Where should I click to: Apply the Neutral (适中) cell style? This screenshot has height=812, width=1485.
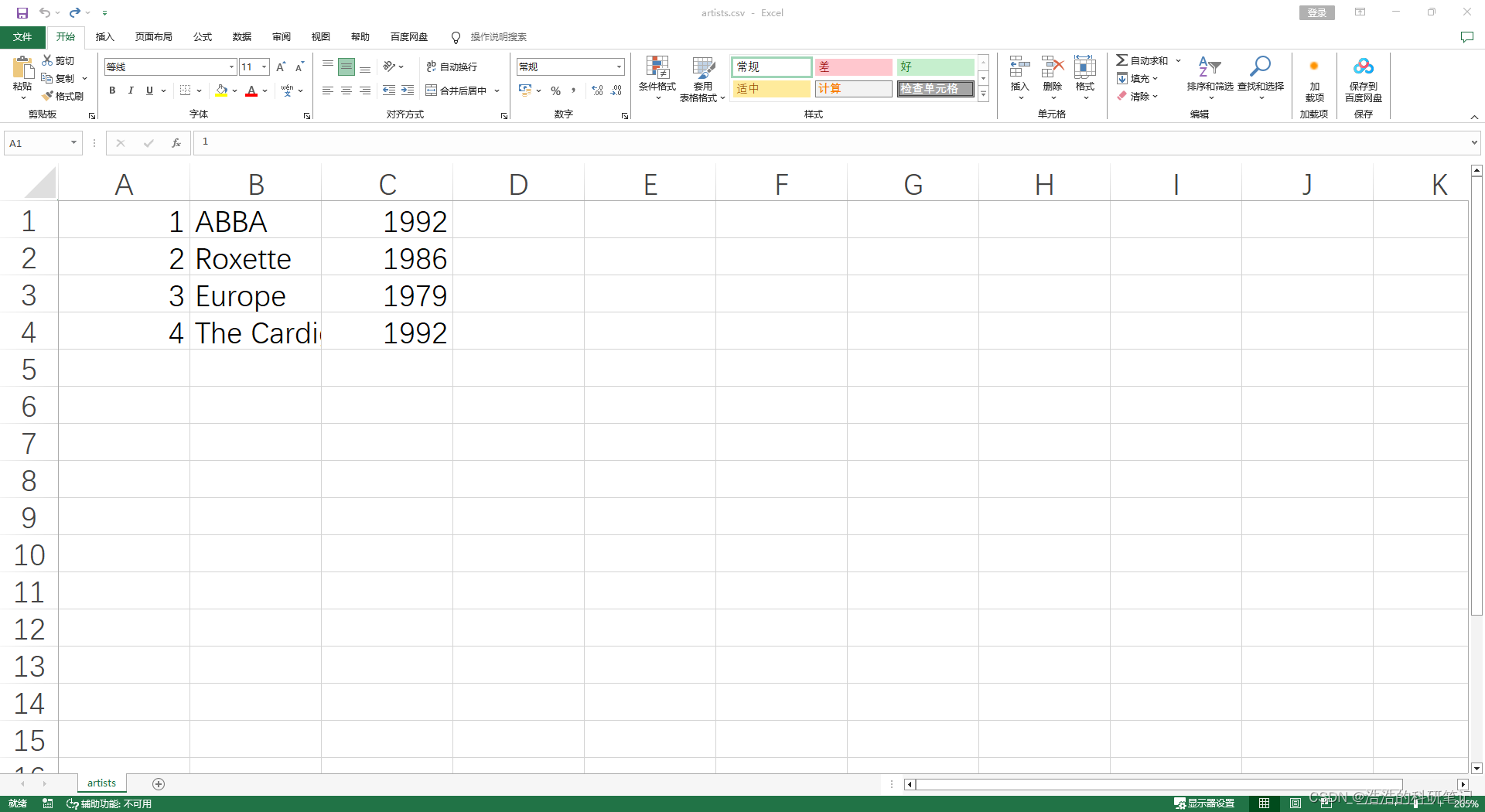click(x=771, y=89)
